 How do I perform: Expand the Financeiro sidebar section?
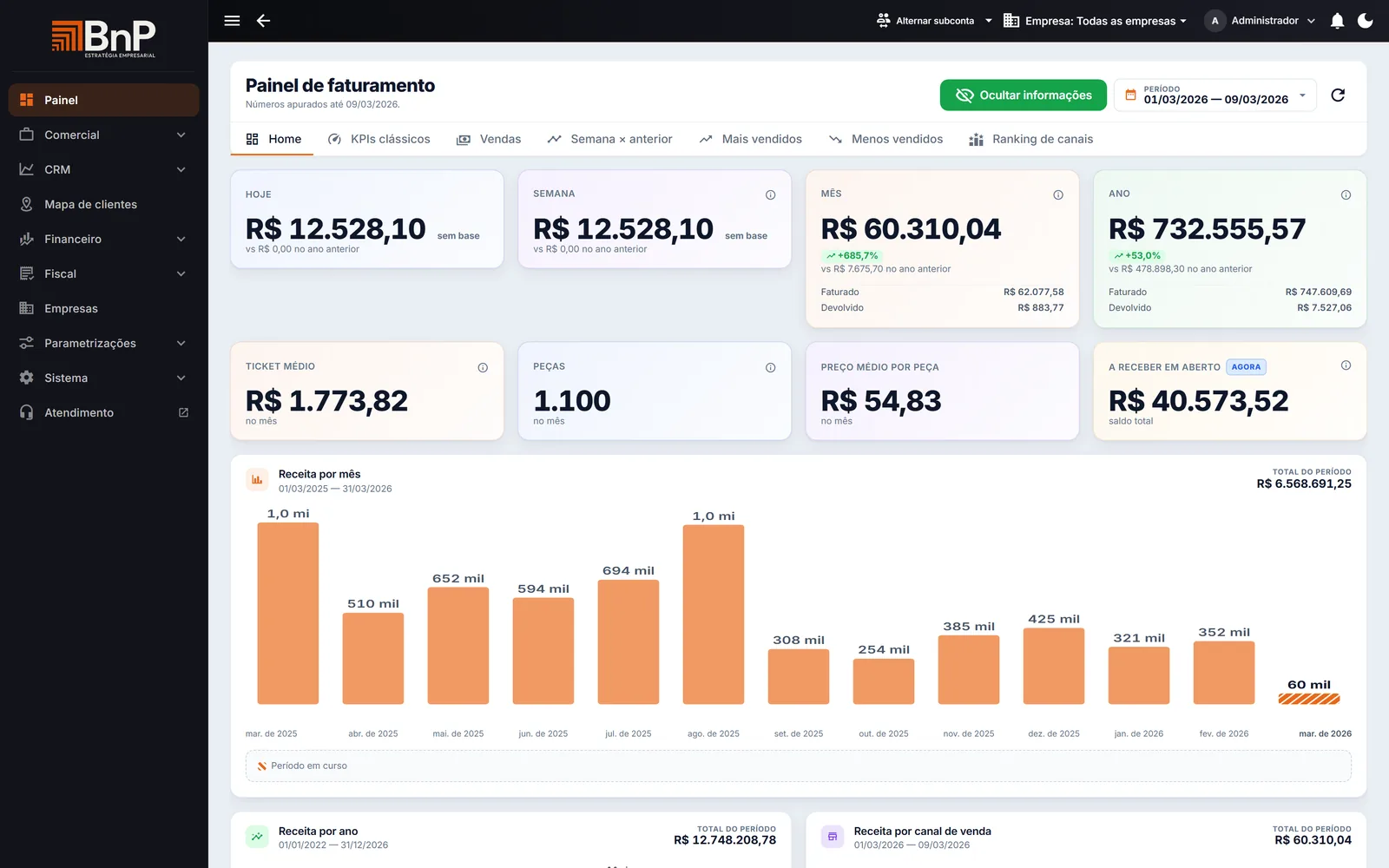(x=104, y=239)
